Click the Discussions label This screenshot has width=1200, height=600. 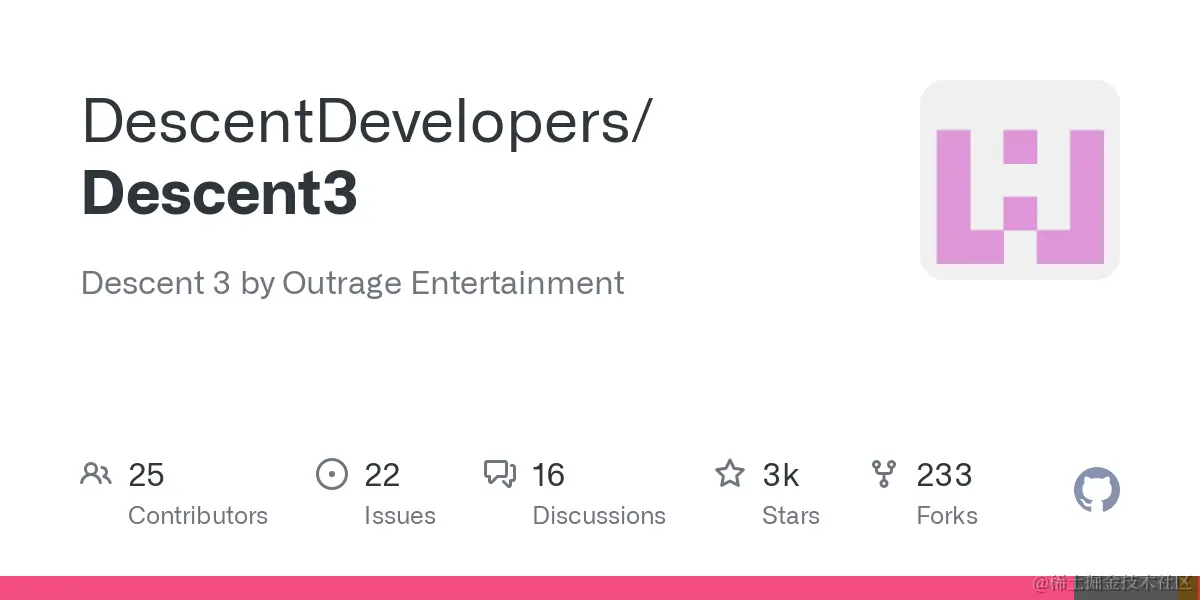point(599,516)
